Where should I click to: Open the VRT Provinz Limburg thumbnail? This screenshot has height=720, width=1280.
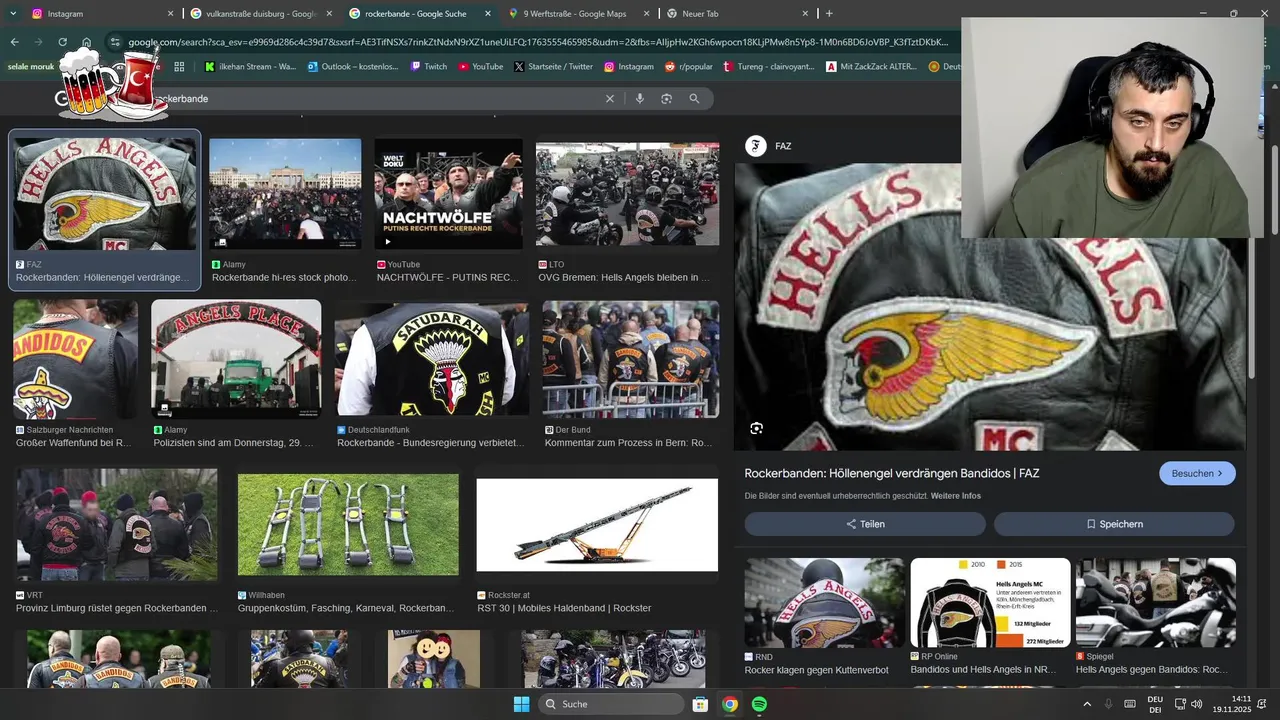point(117,525)
